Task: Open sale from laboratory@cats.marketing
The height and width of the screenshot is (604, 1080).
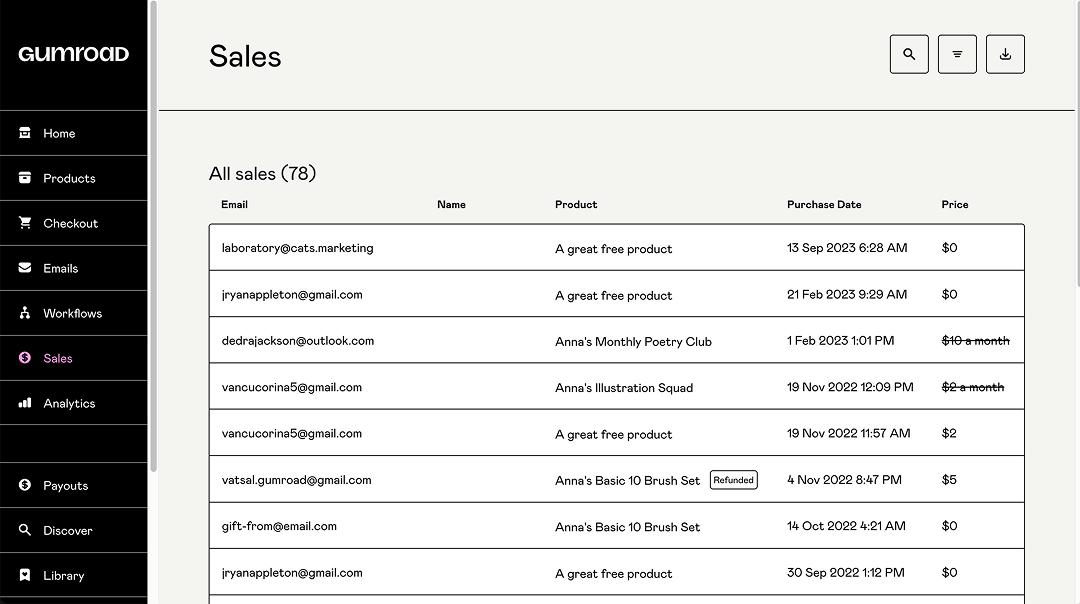Action: (616, 247)
